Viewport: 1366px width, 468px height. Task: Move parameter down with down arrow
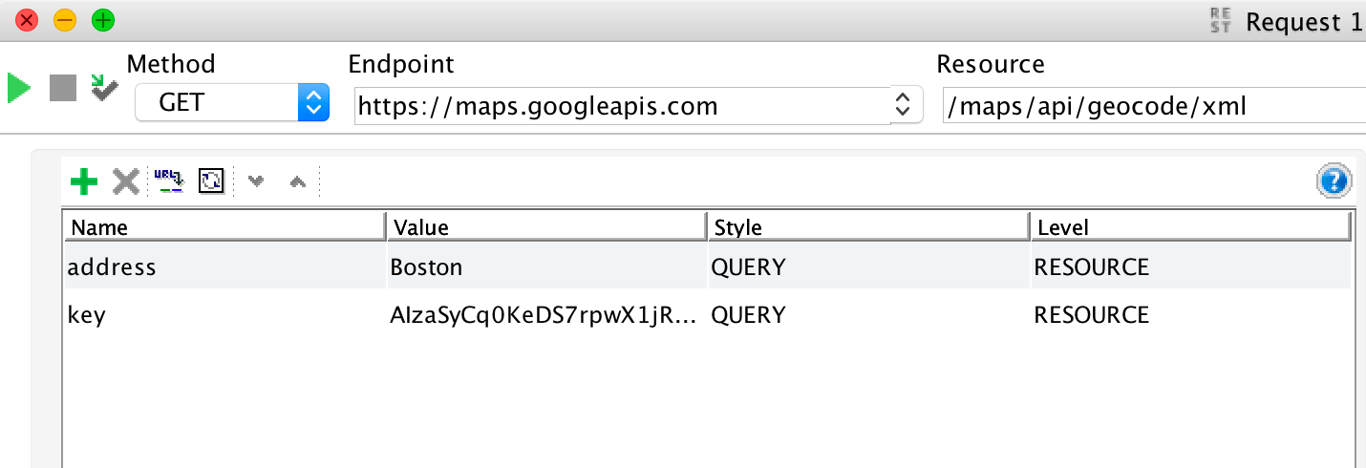pyautogui.click(x=256, y=182)
